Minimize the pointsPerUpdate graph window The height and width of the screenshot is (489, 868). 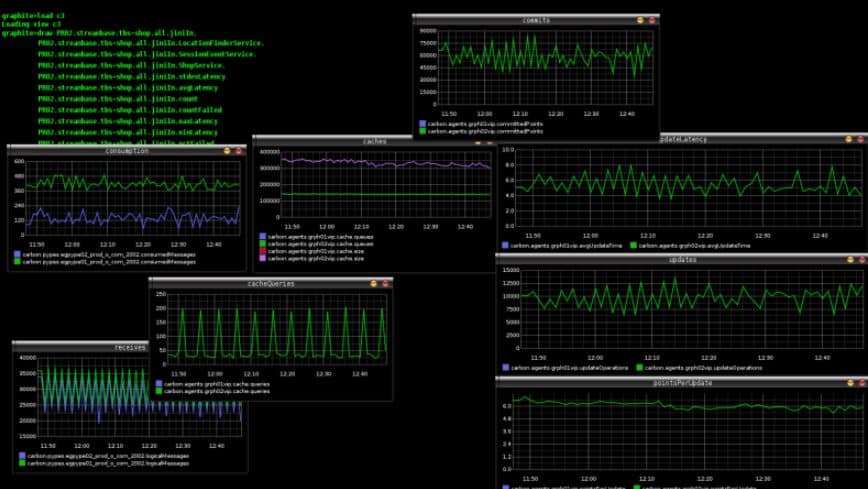pyautogui.click(x=850, y=383)
